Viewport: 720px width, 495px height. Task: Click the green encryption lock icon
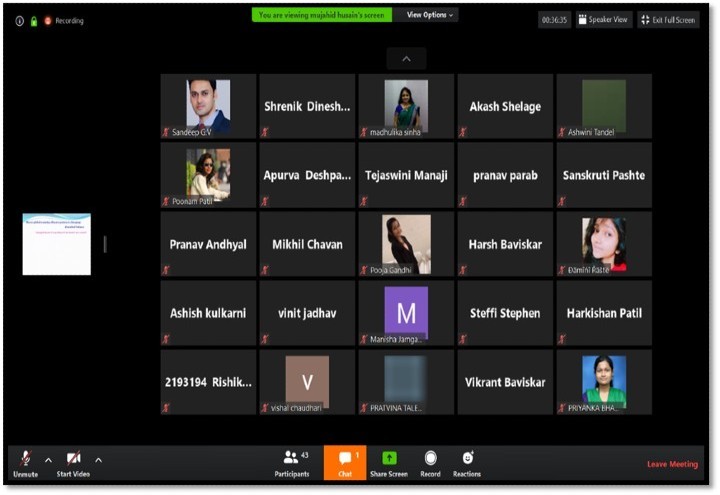[33, 20]
